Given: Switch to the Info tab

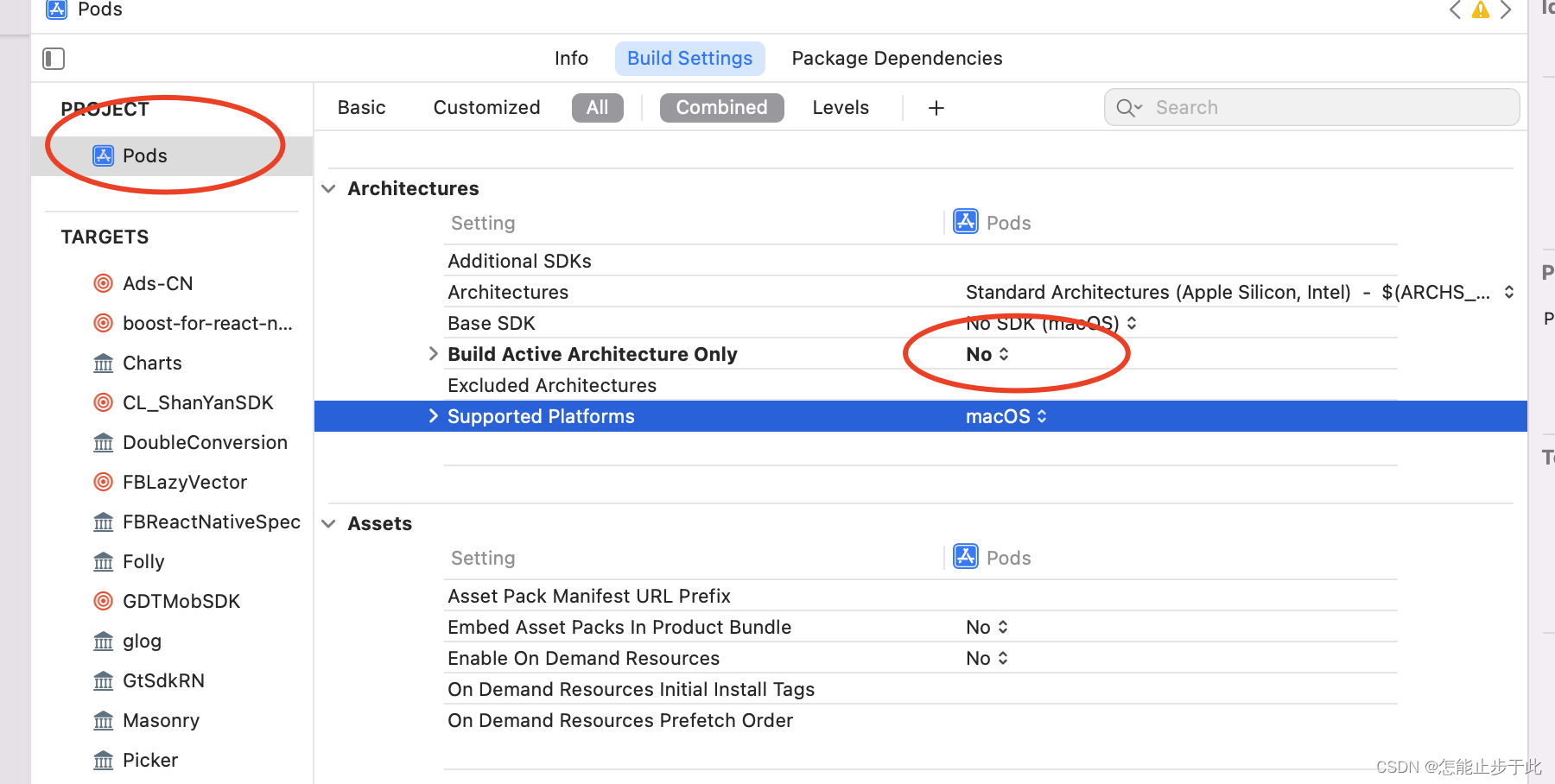Looking at the screenshot, I should [571, 58].
